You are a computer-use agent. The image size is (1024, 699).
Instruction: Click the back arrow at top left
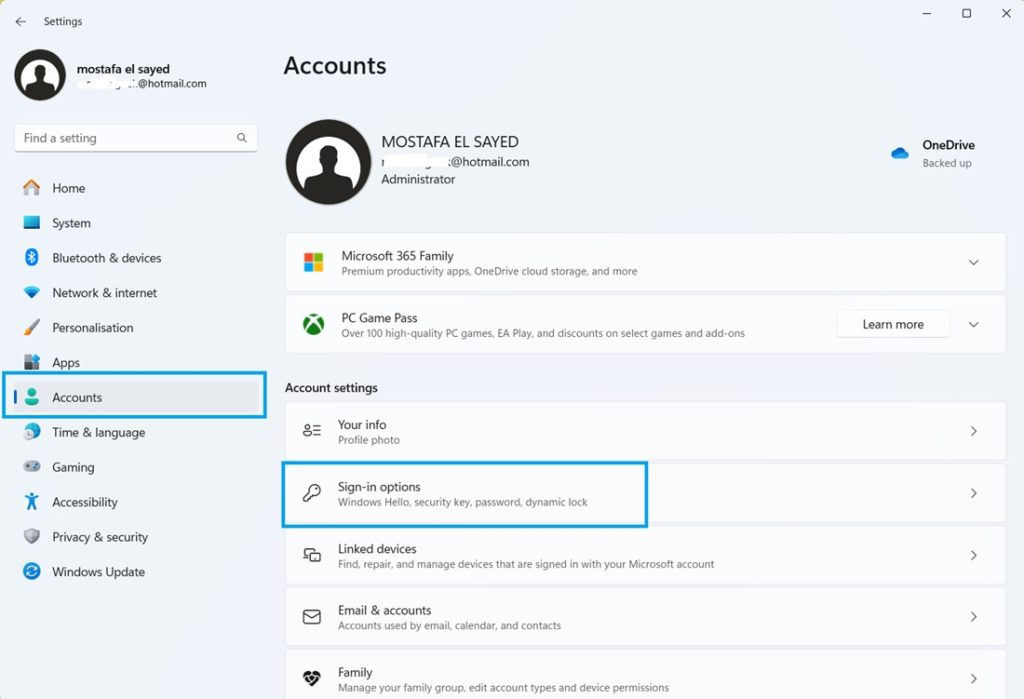pyautogui.click(x=19, y=20)
